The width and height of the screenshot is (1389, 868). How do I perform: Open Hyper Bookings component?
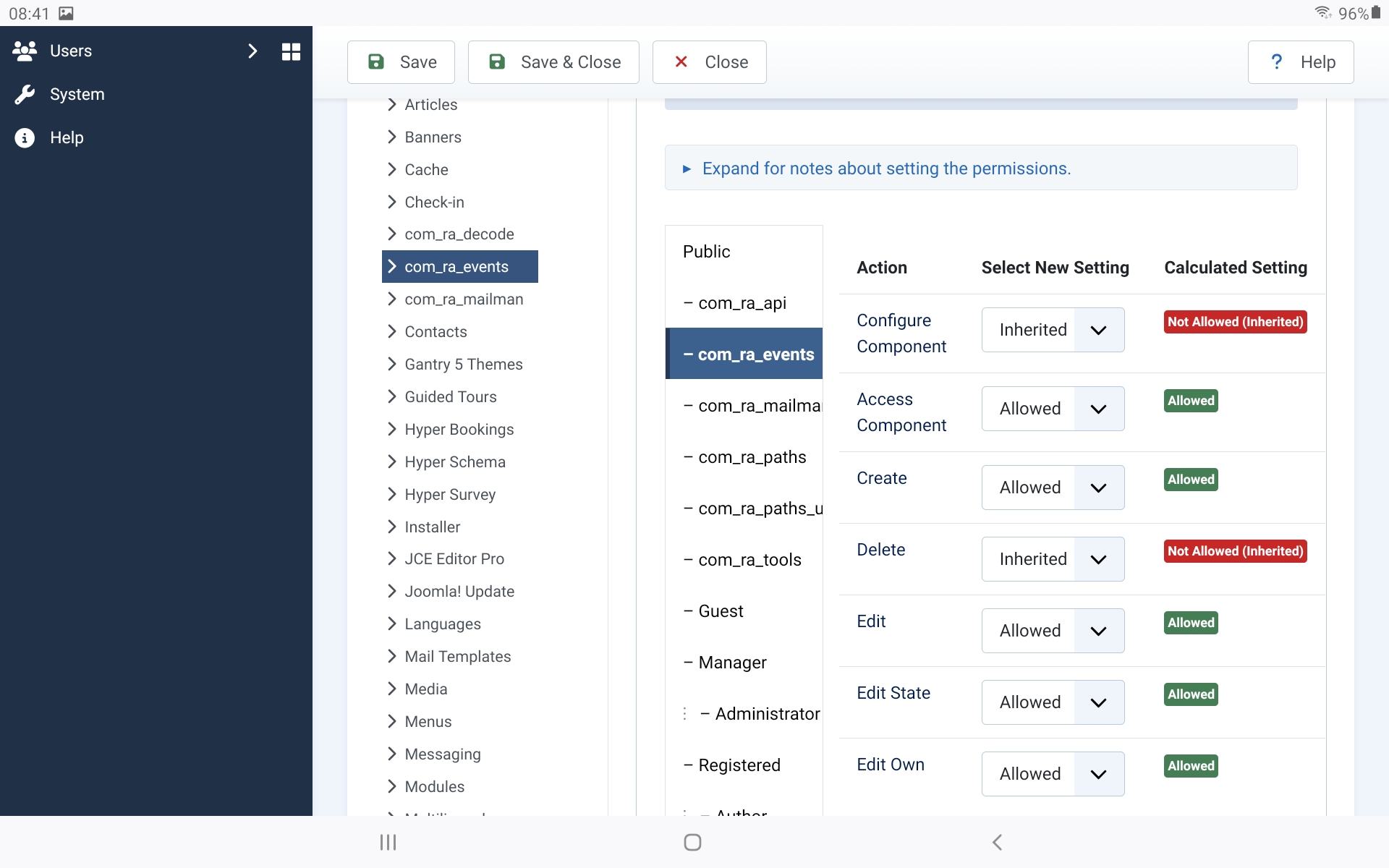[459, 430]
